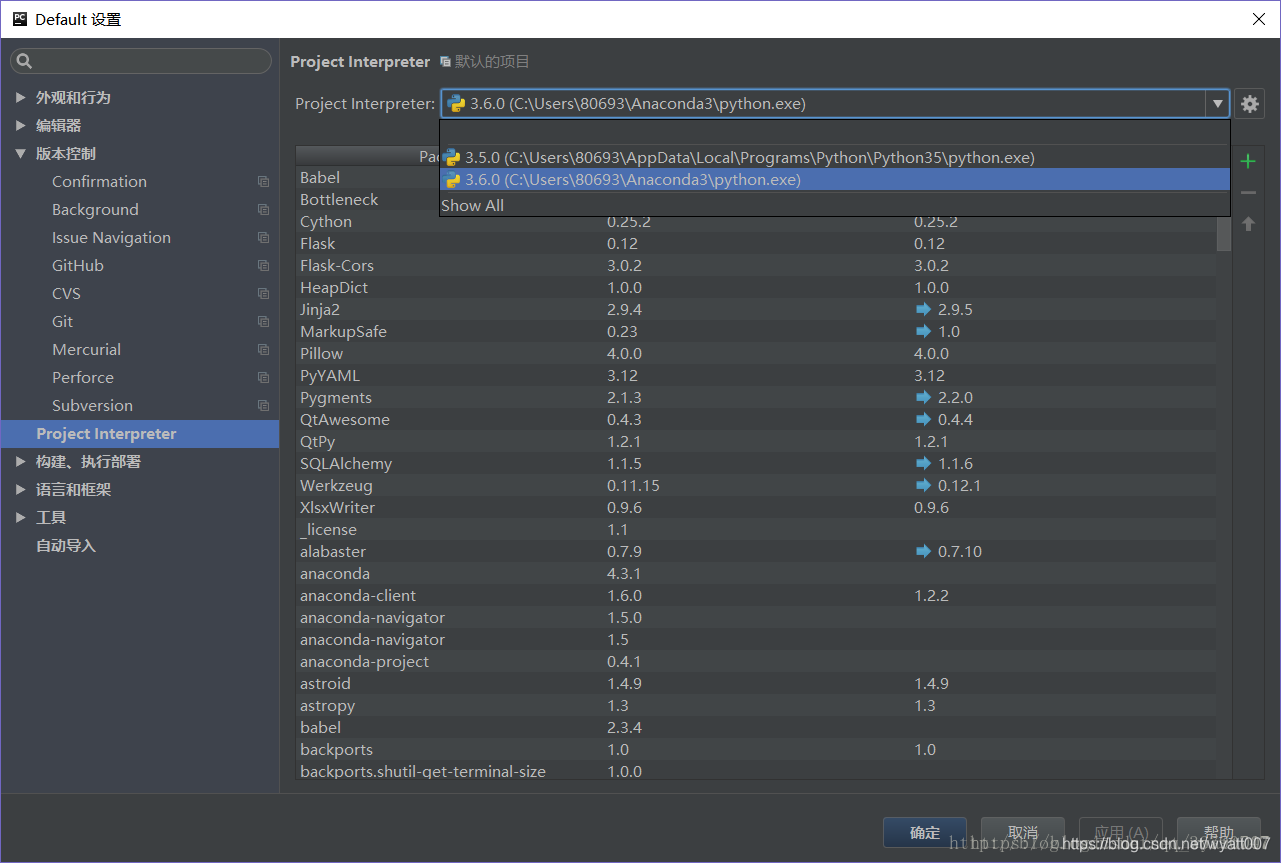Click the update arrow icon for QtAwesome
This screenshot has height=863, width=1281.
coord(923,420)
